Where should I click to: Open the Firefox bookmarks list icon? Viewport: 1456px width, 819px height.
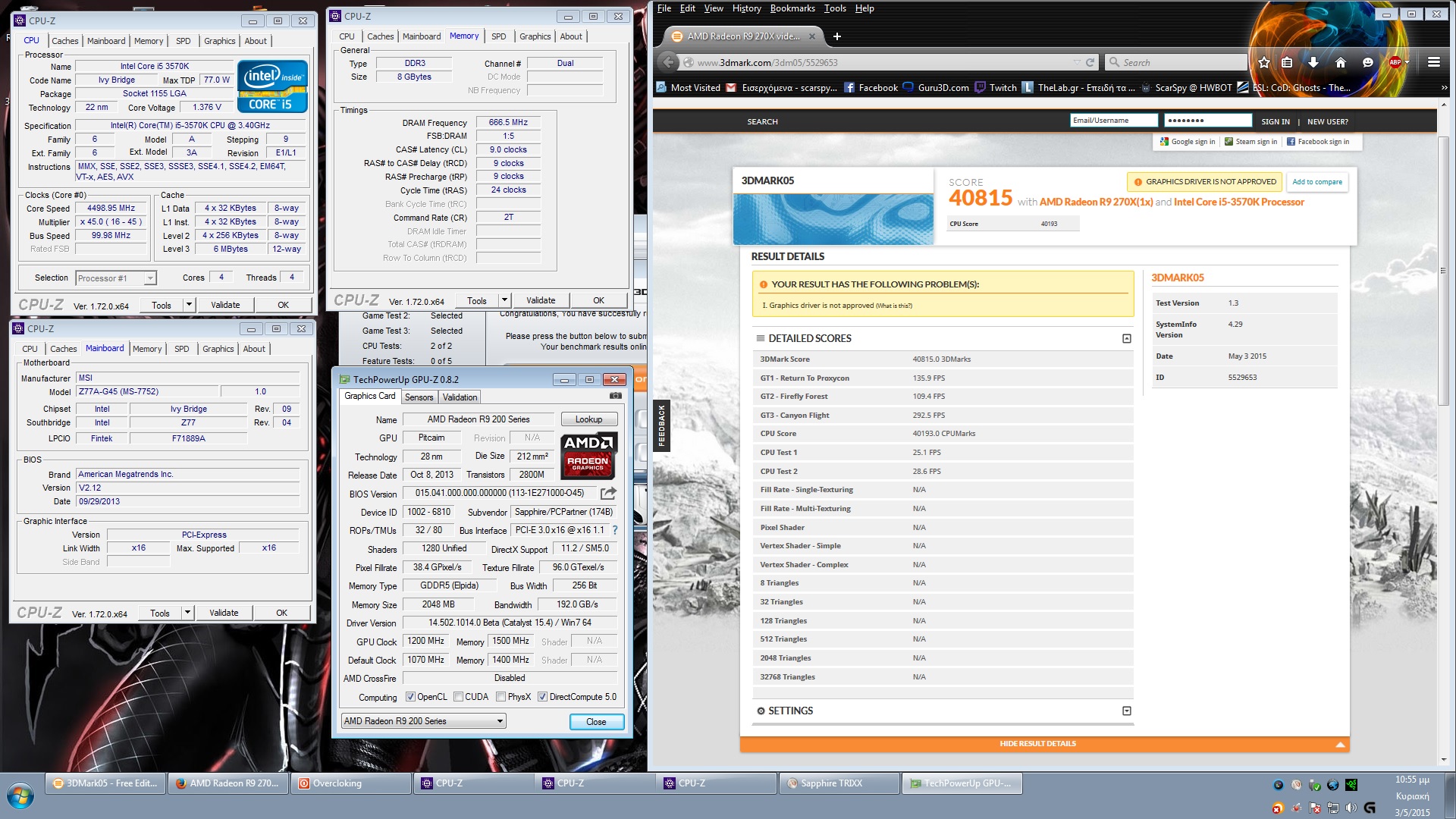tap(1287, 62)
